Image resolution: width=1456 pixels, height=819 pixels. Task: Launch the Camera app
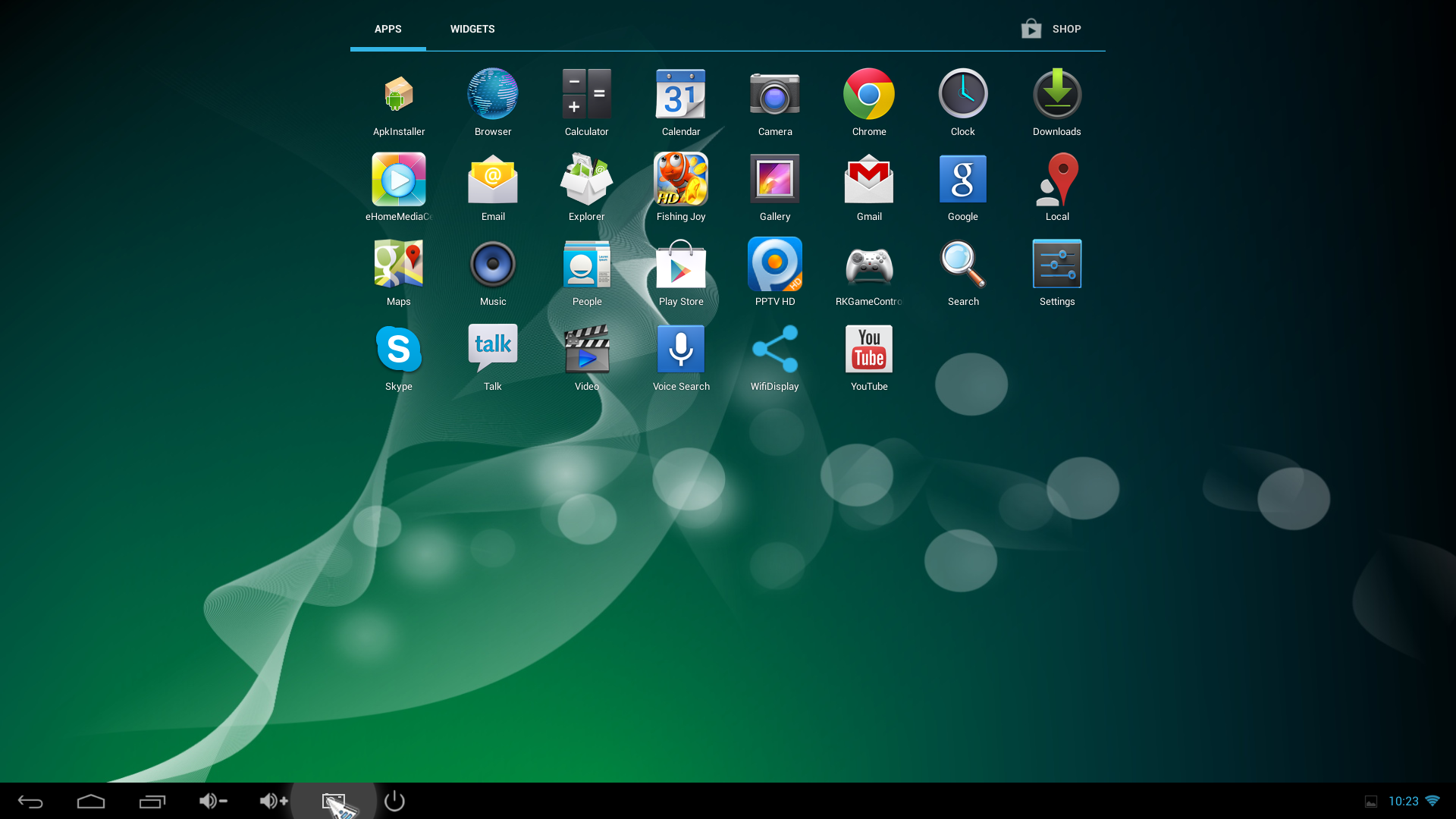click(x=774, y=94)
